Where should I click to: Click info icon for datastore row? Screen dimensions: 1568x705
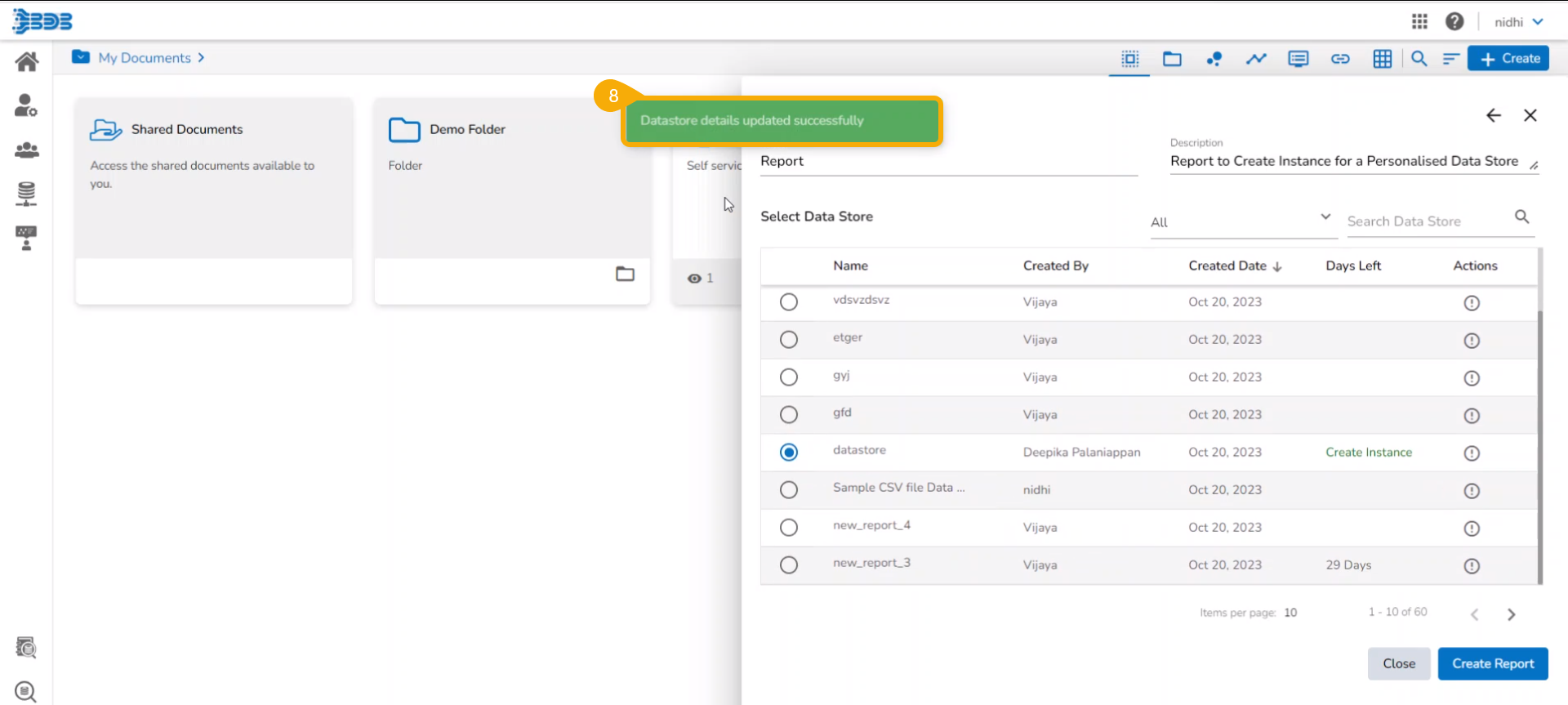point(1472,453)
